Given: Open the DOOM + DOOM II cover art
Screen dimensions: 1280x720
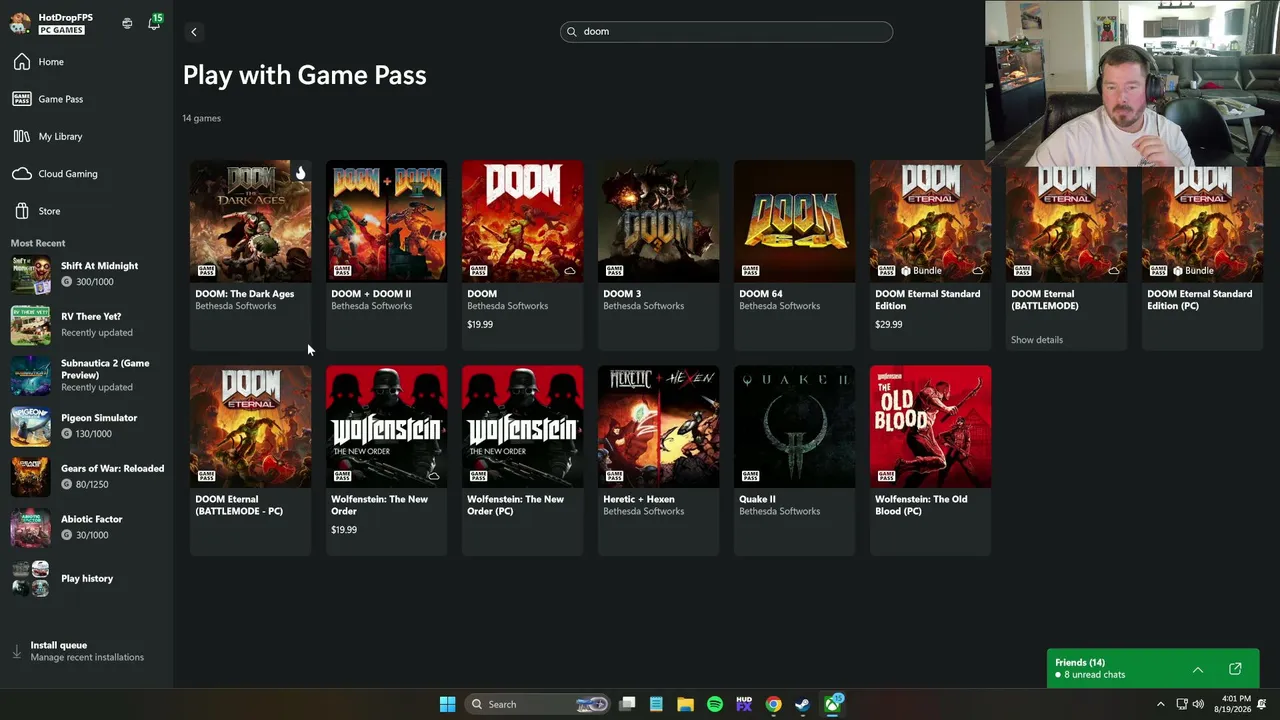Looking at the screenshot, I should [x=387, y=221].
